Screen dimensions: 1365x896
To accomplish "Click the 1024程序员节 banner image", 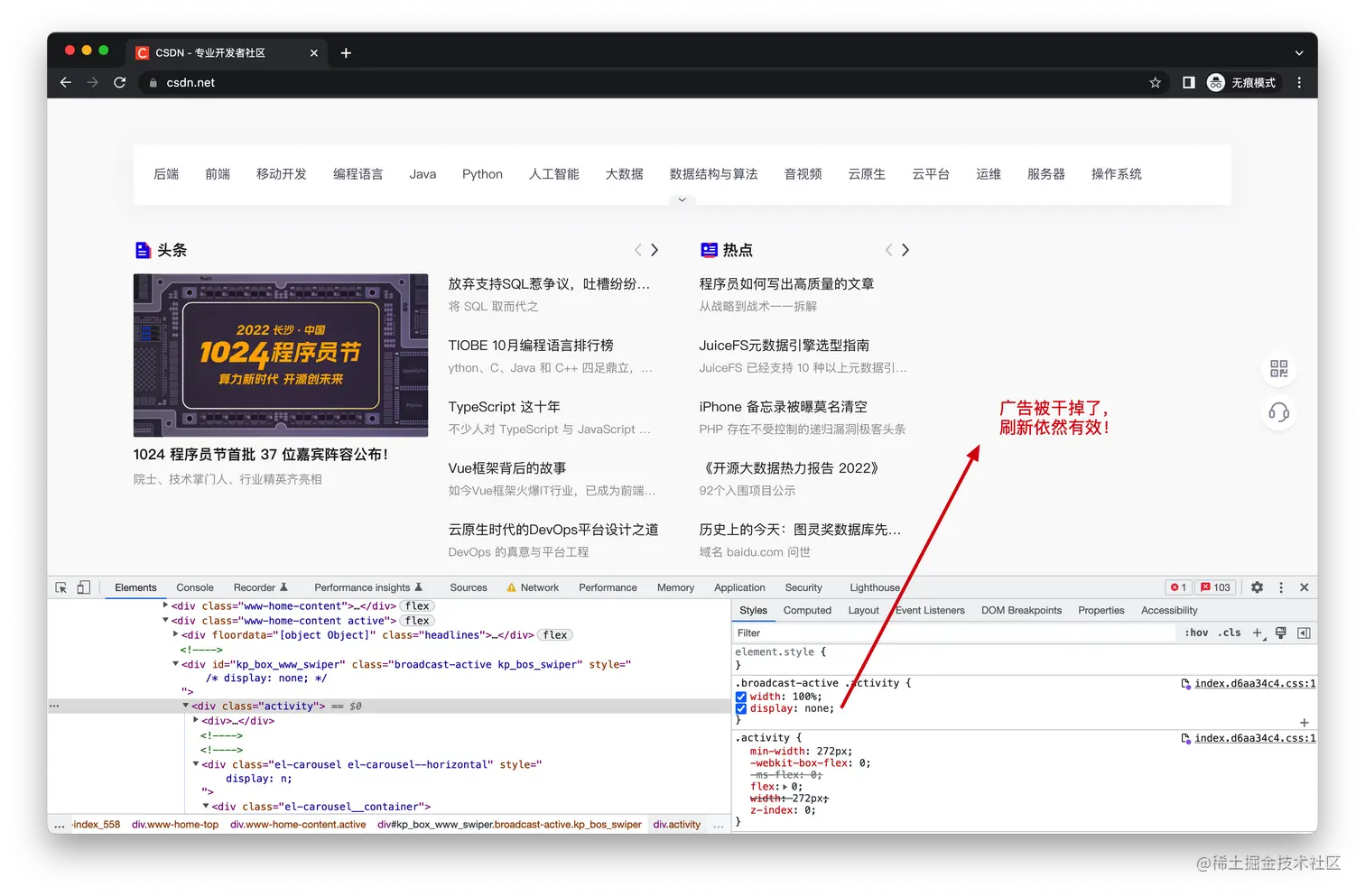I will (x=281, y=356).
